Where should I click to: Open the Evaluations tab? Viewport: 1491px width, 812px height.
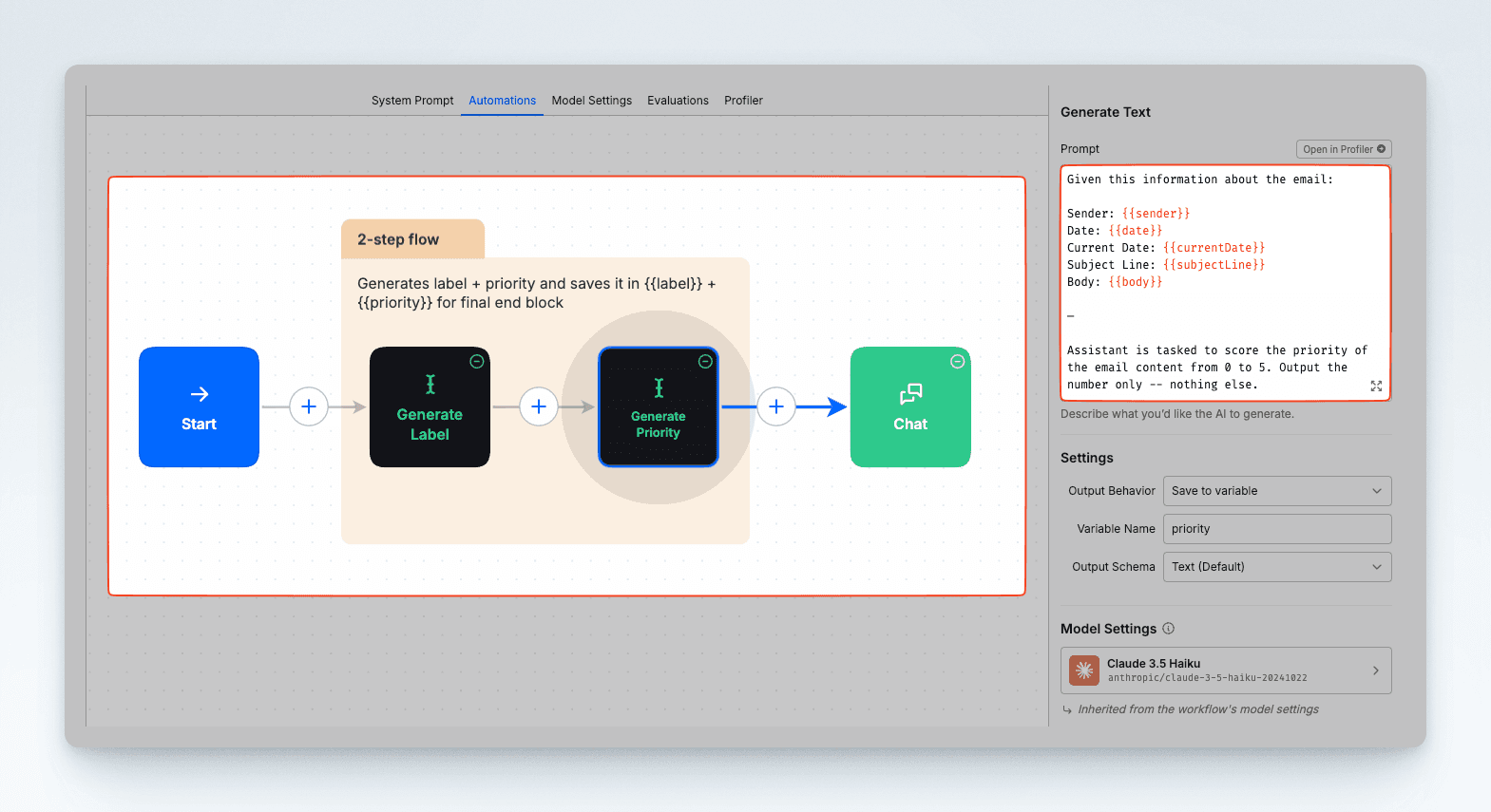678,101
